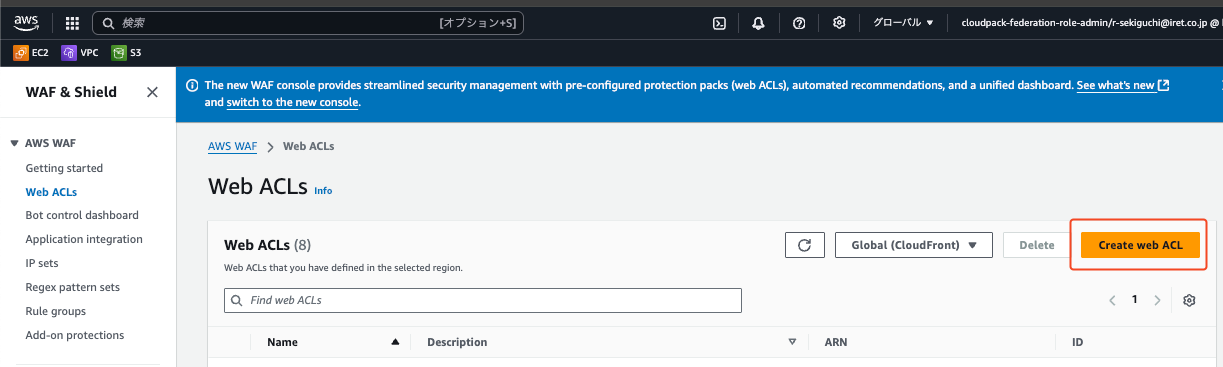Viewport: 1223px width, 367px height.
Task: Open Add-on protections page
Action: (75, 335)
